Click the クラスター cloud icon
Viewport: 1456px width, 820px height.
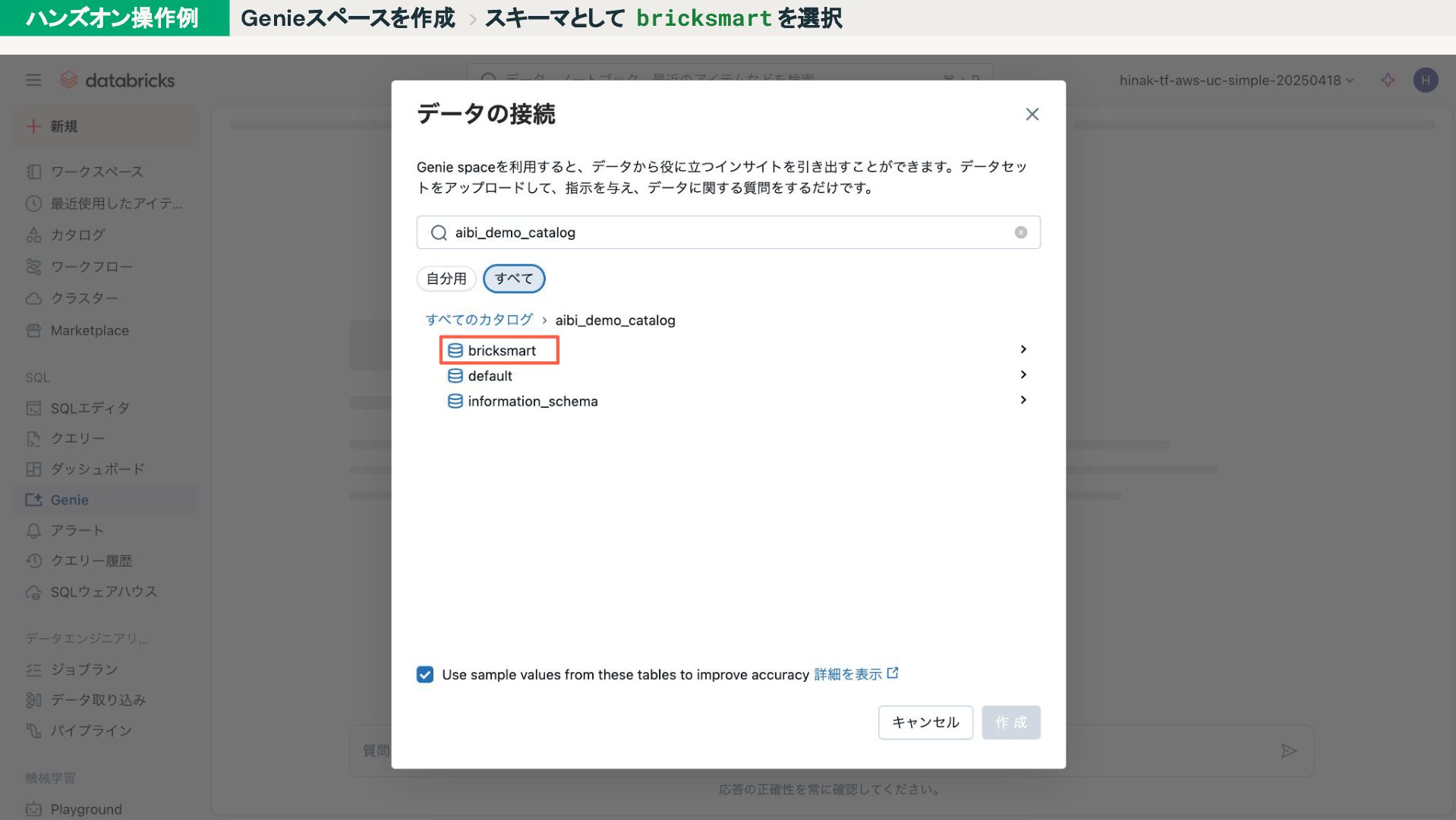(x=33, y=298)
